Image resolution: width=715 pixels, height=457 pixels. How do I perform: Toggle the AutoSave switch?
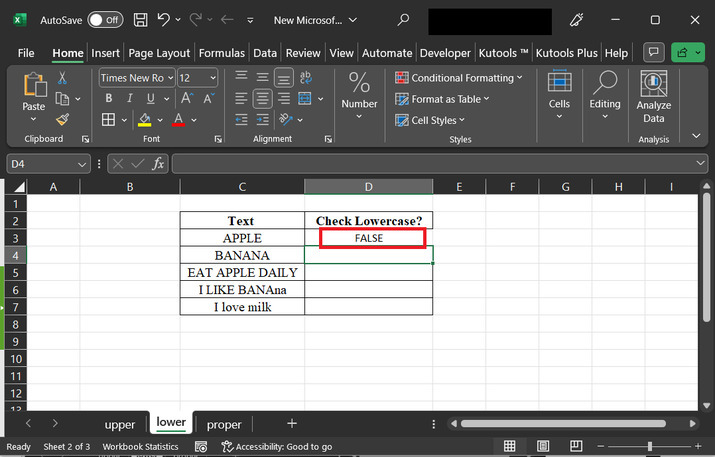[105, 20]
